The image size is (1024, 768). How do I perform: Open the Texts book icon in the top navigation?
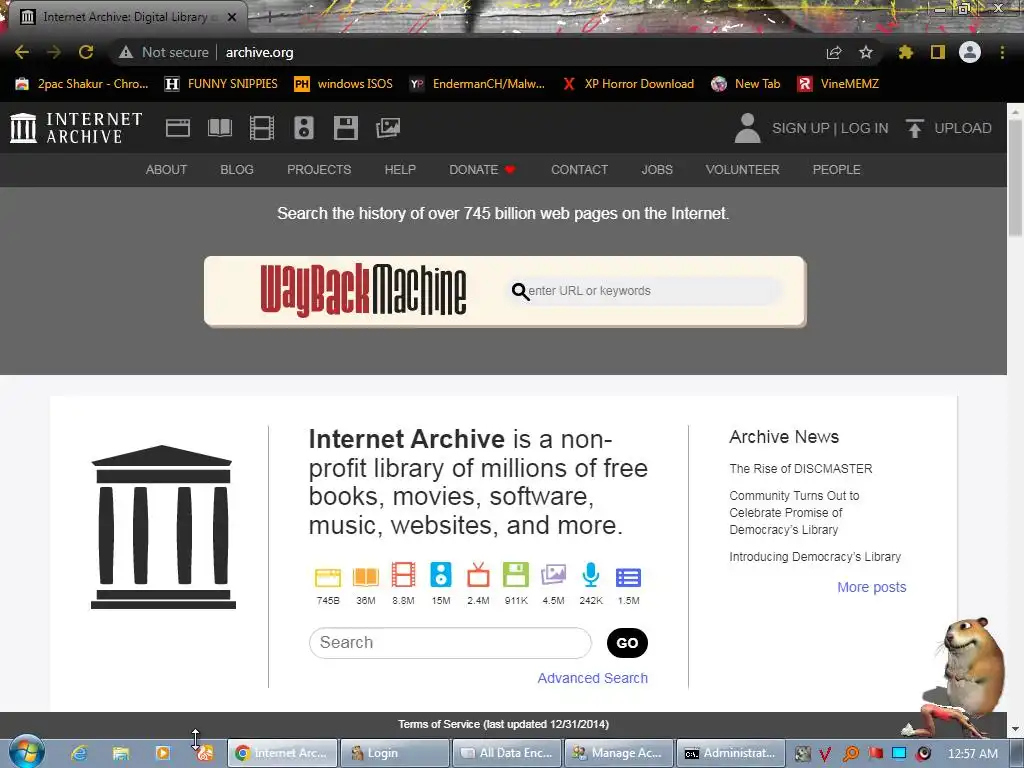point(219,128)
